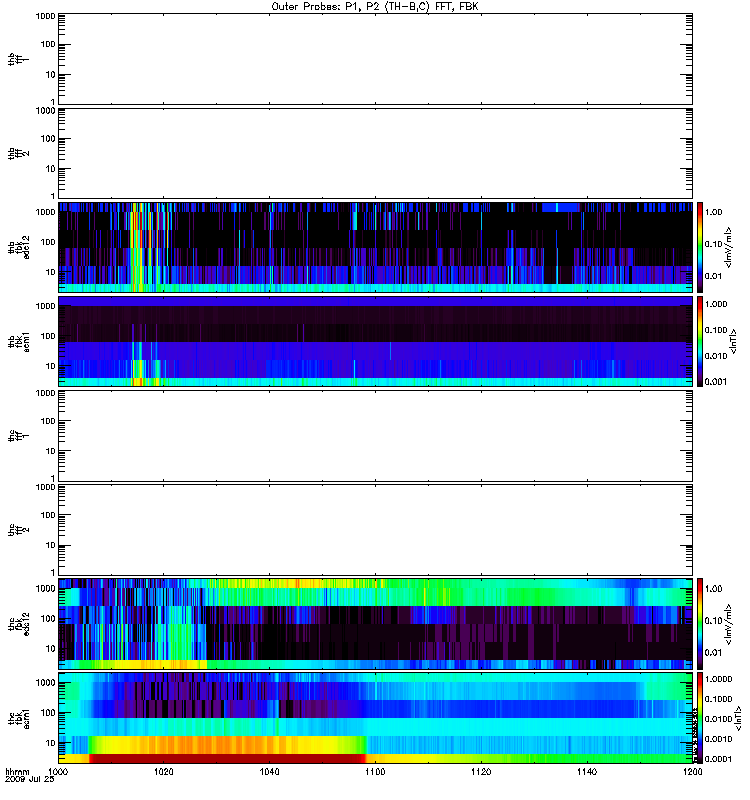Select the empty thc fff 1 plot panel

click(376, 436)
